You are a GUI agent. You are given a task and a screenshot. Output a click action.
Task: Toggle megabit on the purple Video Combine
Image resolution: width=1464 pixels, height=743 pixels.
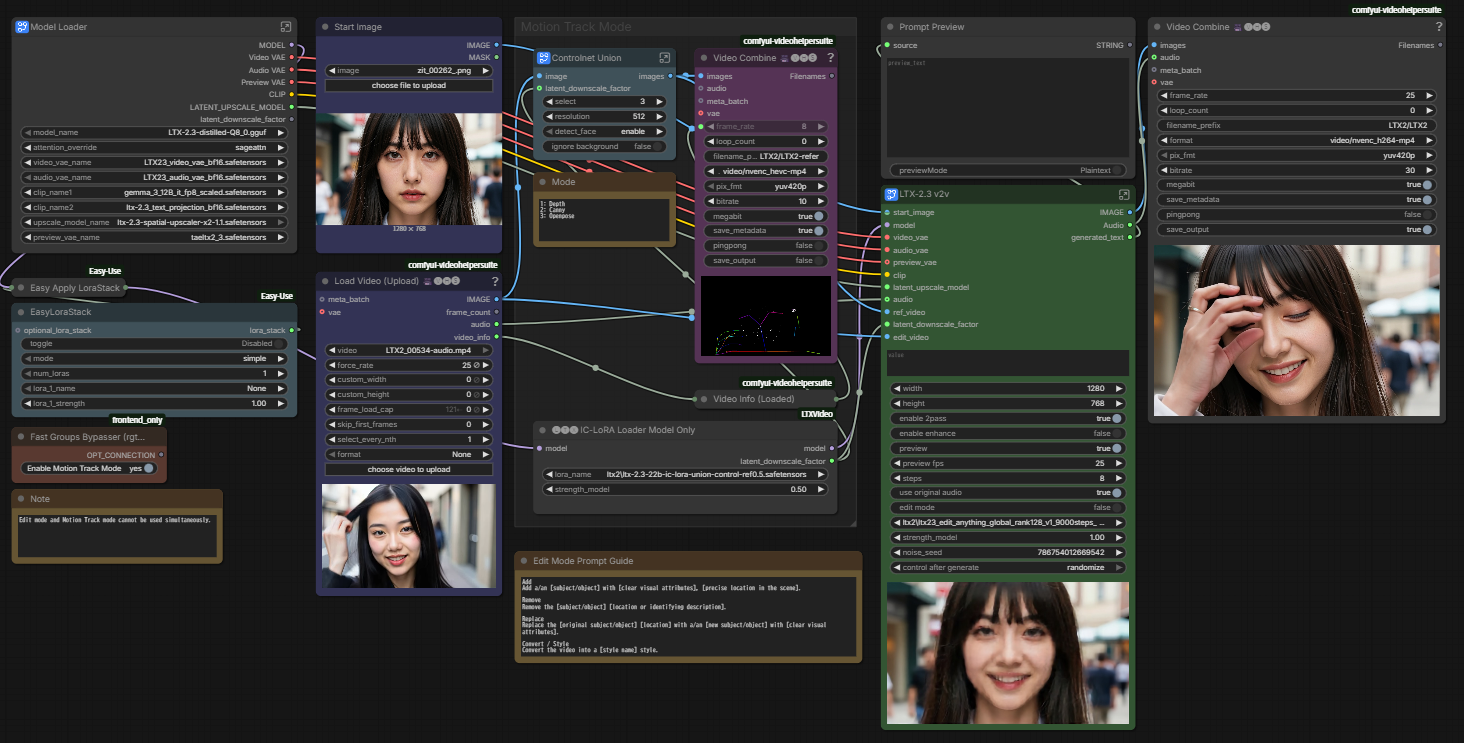pos(819,216)
